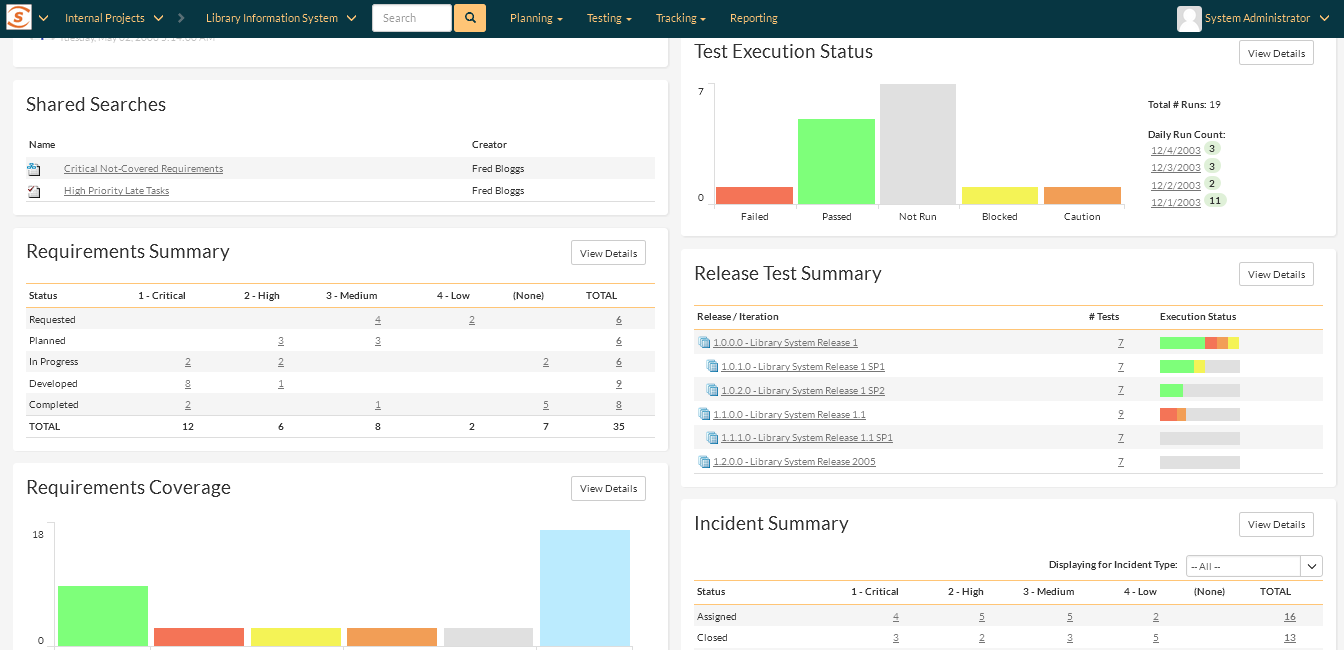Screen dimensions: 1344x650
Task: Open the Testing menu
Action: 609,18
